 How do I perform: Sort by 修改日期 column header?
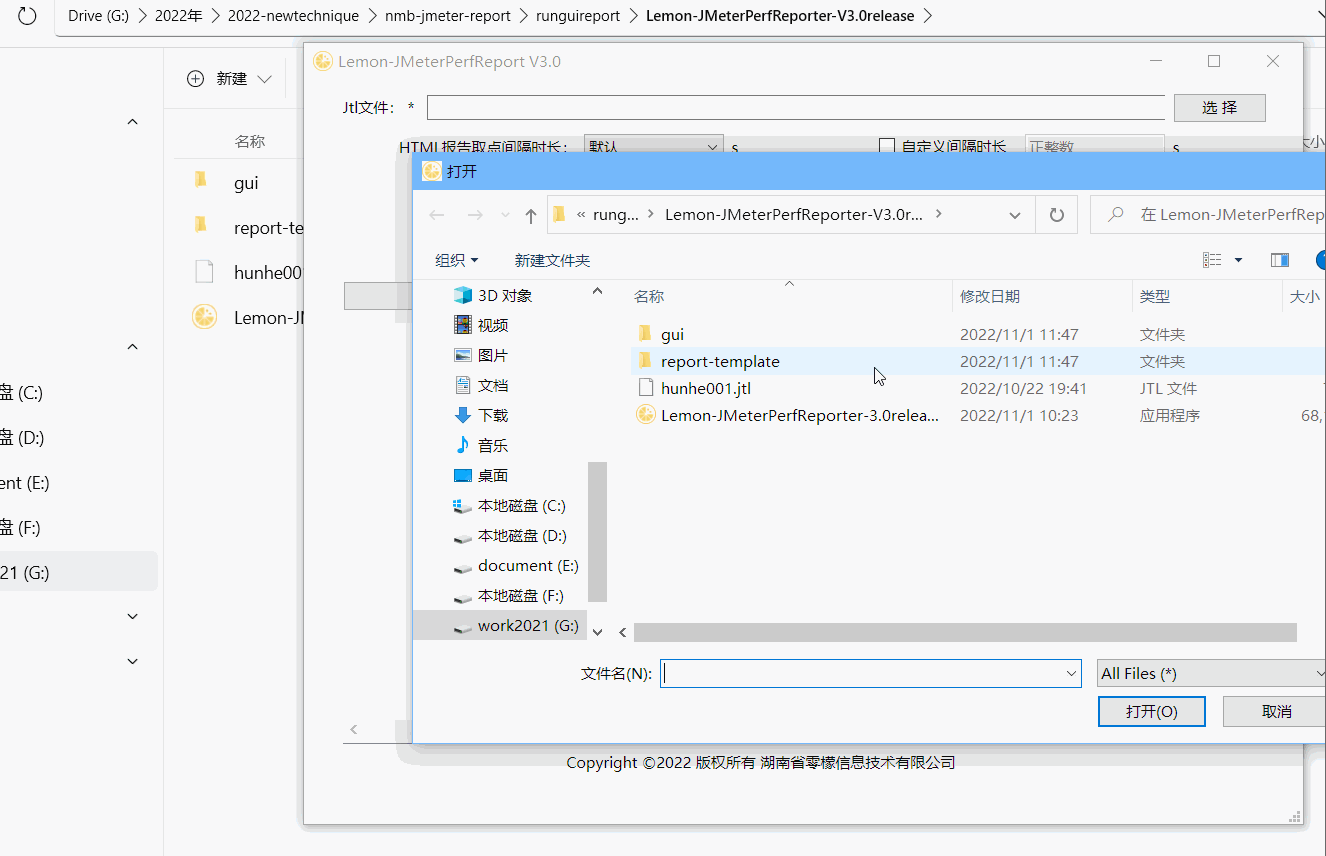coord(990,296)
